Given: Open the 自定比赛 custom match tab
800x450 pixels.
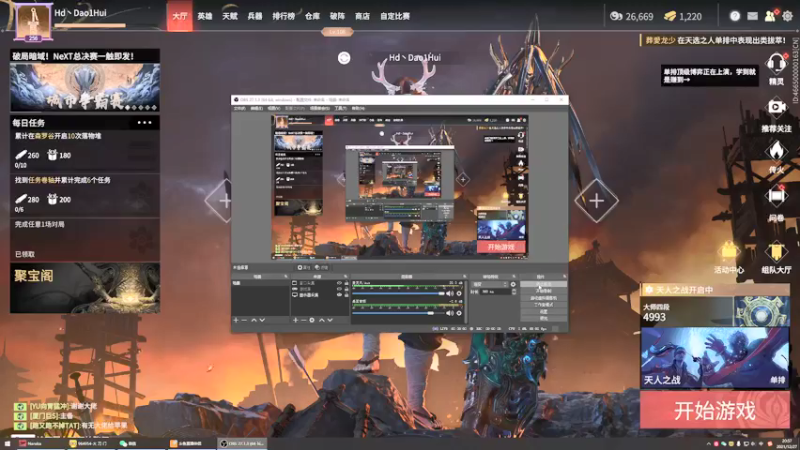Looking at the screenshot, I should (395, 16).
